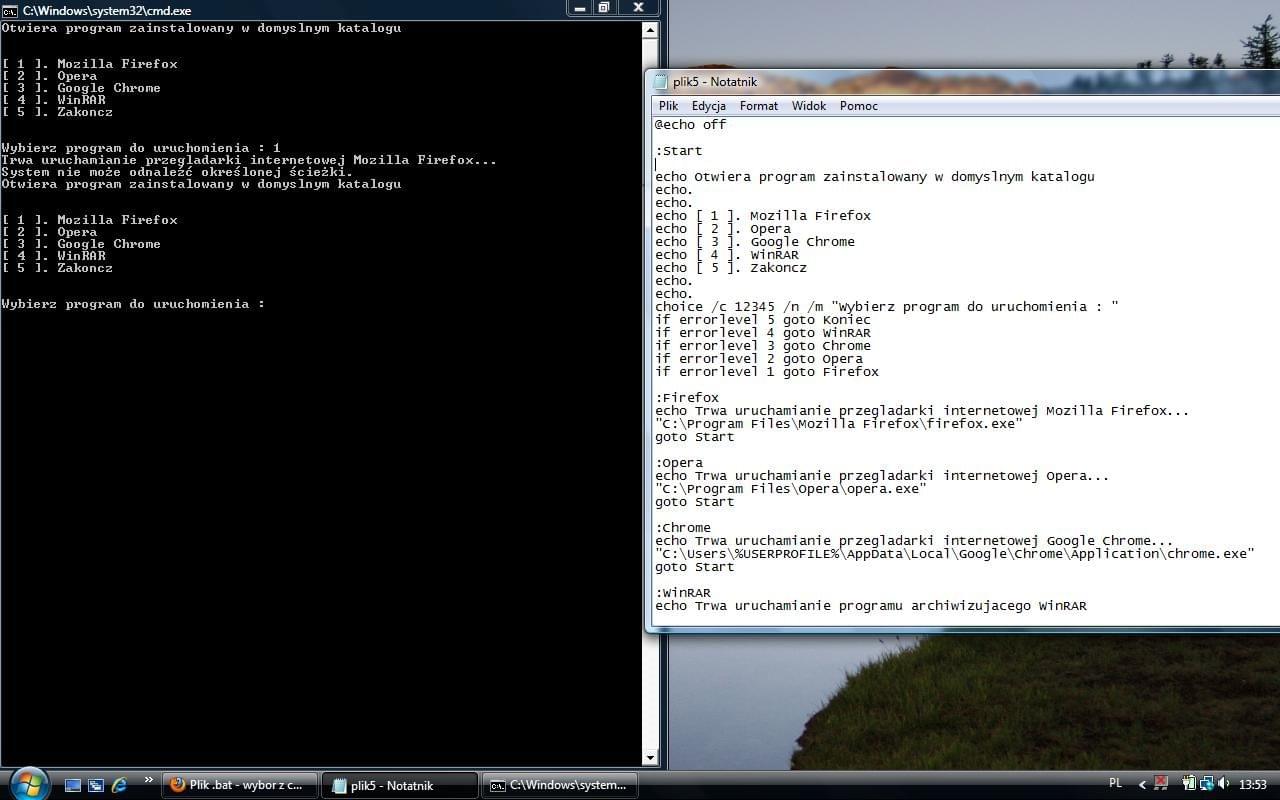Click the 13:53 clock in the tray
The width and height of the screenshot is (1280, 800).
coord(1253,785)
